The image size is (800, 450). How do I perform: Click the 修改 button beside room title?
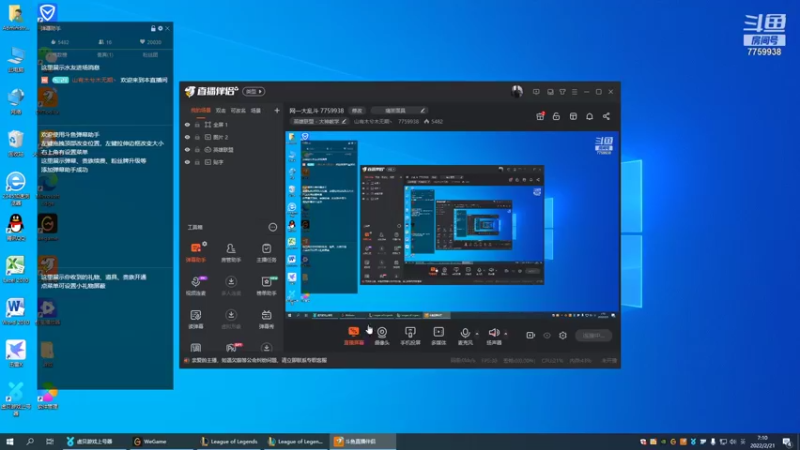(357, 110)
